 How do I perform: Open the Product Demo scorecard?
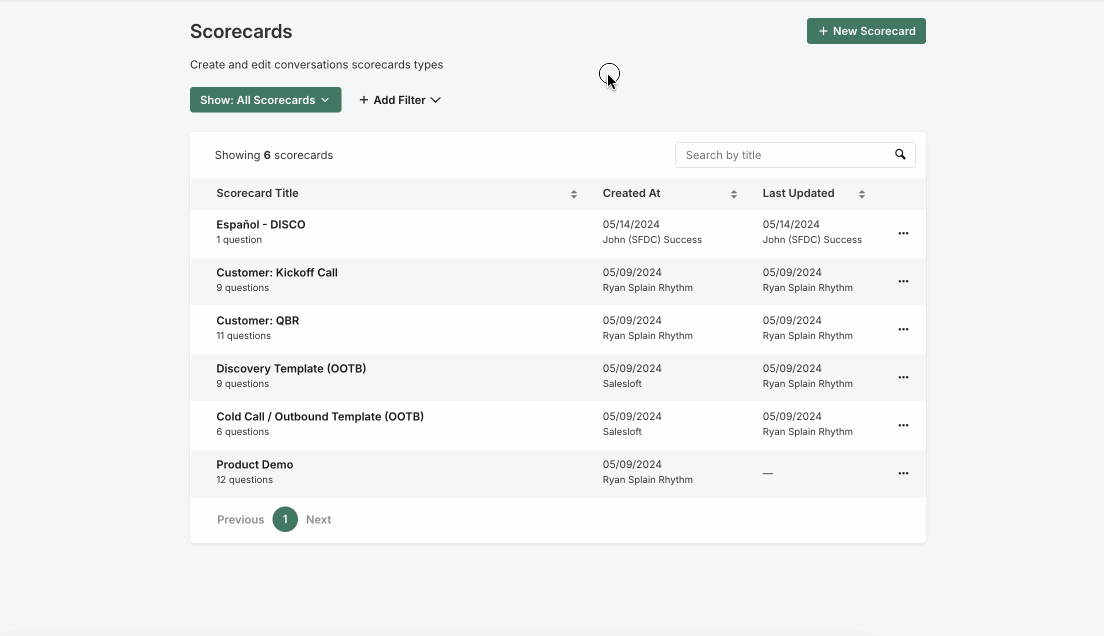(254, 464)
